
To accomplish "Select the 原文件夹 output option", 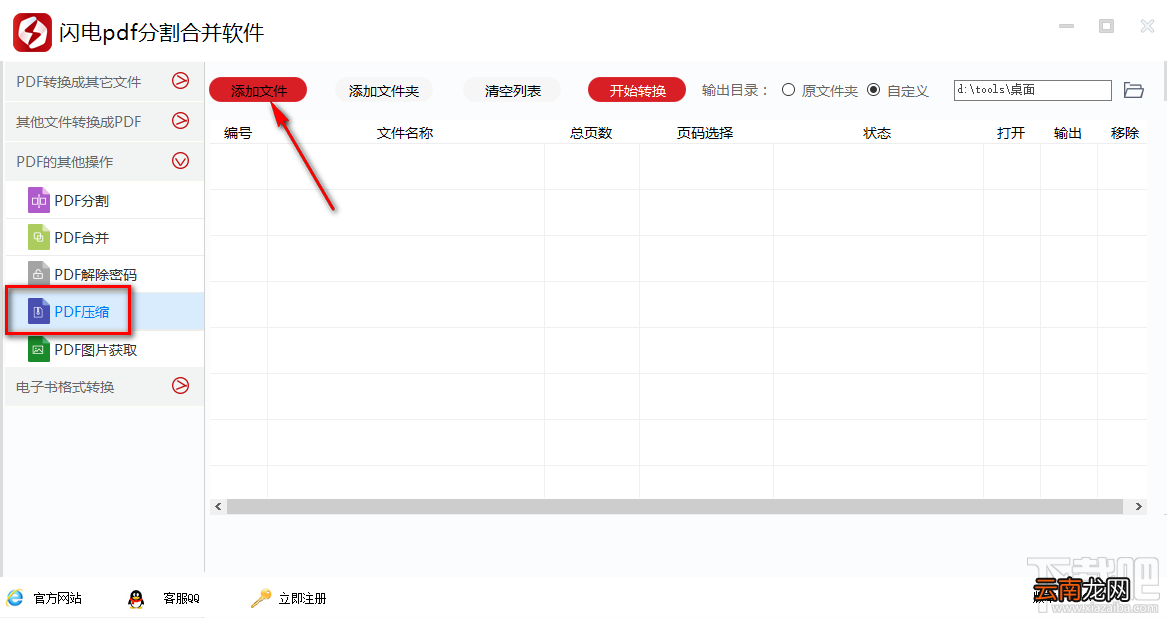I will point(788,90).
